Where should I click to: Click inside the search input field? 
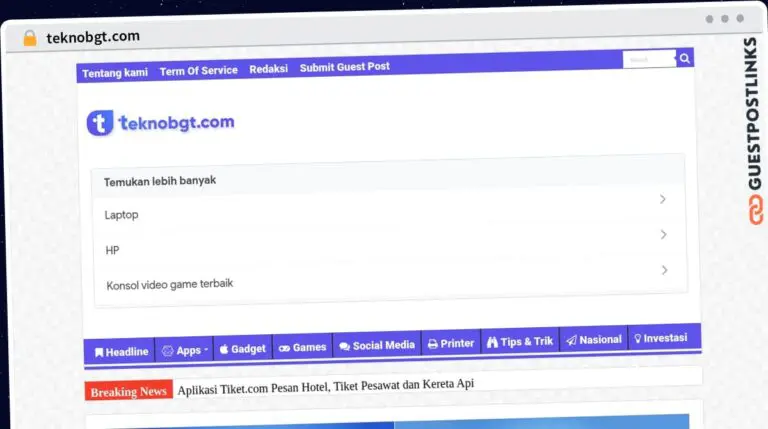point(649,59)
